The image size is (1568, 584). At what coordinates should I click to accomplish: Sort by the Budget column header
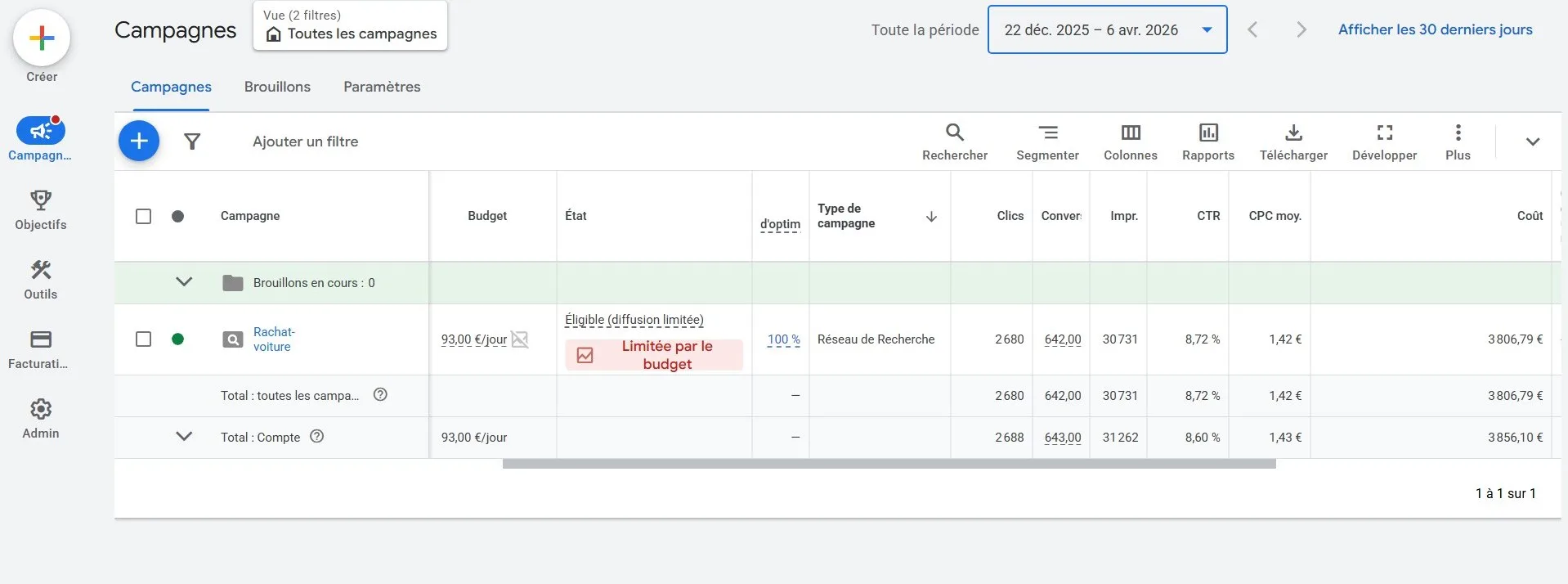[x=487, y=216]
